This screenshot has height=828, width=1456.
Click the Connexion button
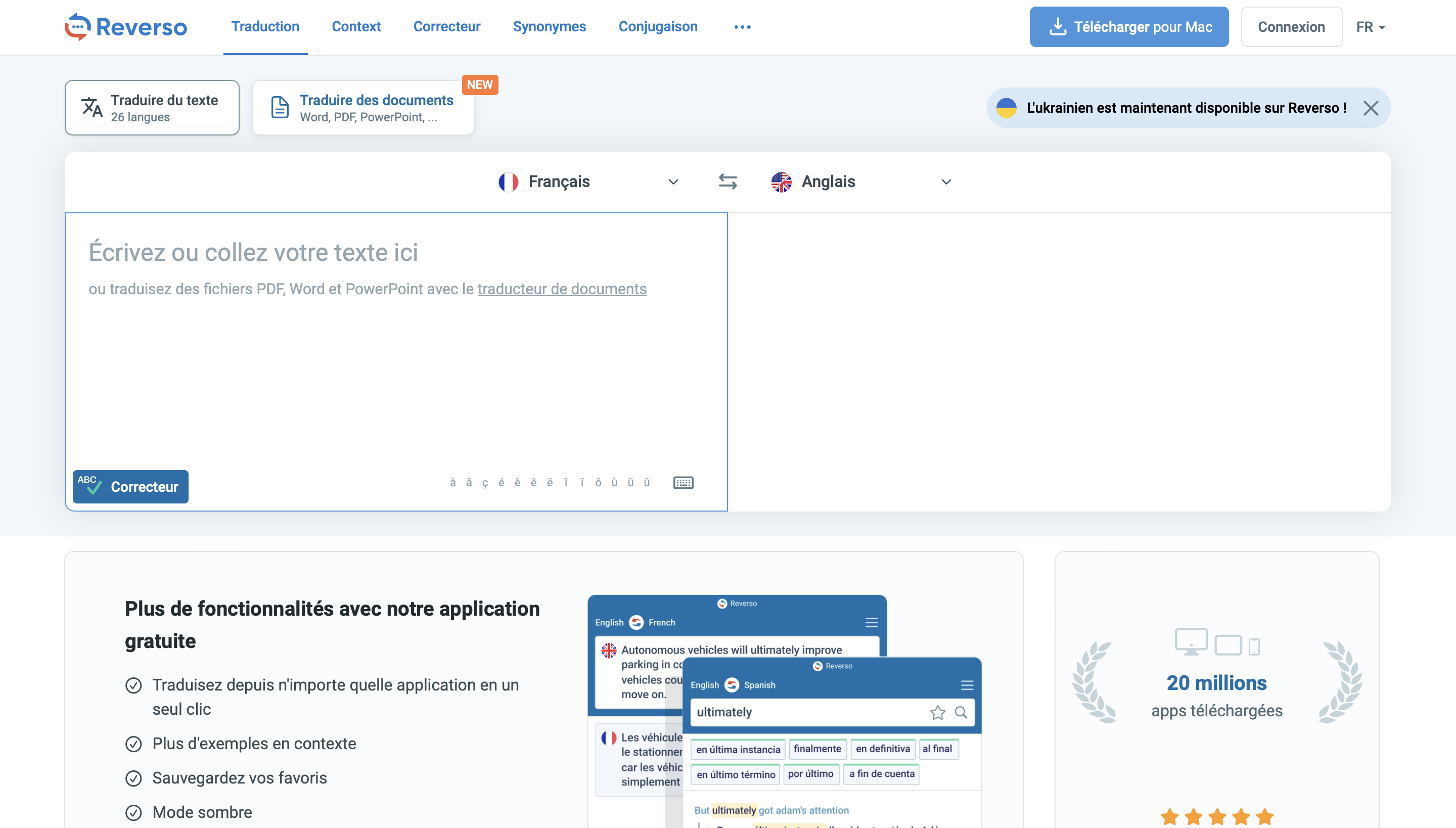pos(1291,27)
